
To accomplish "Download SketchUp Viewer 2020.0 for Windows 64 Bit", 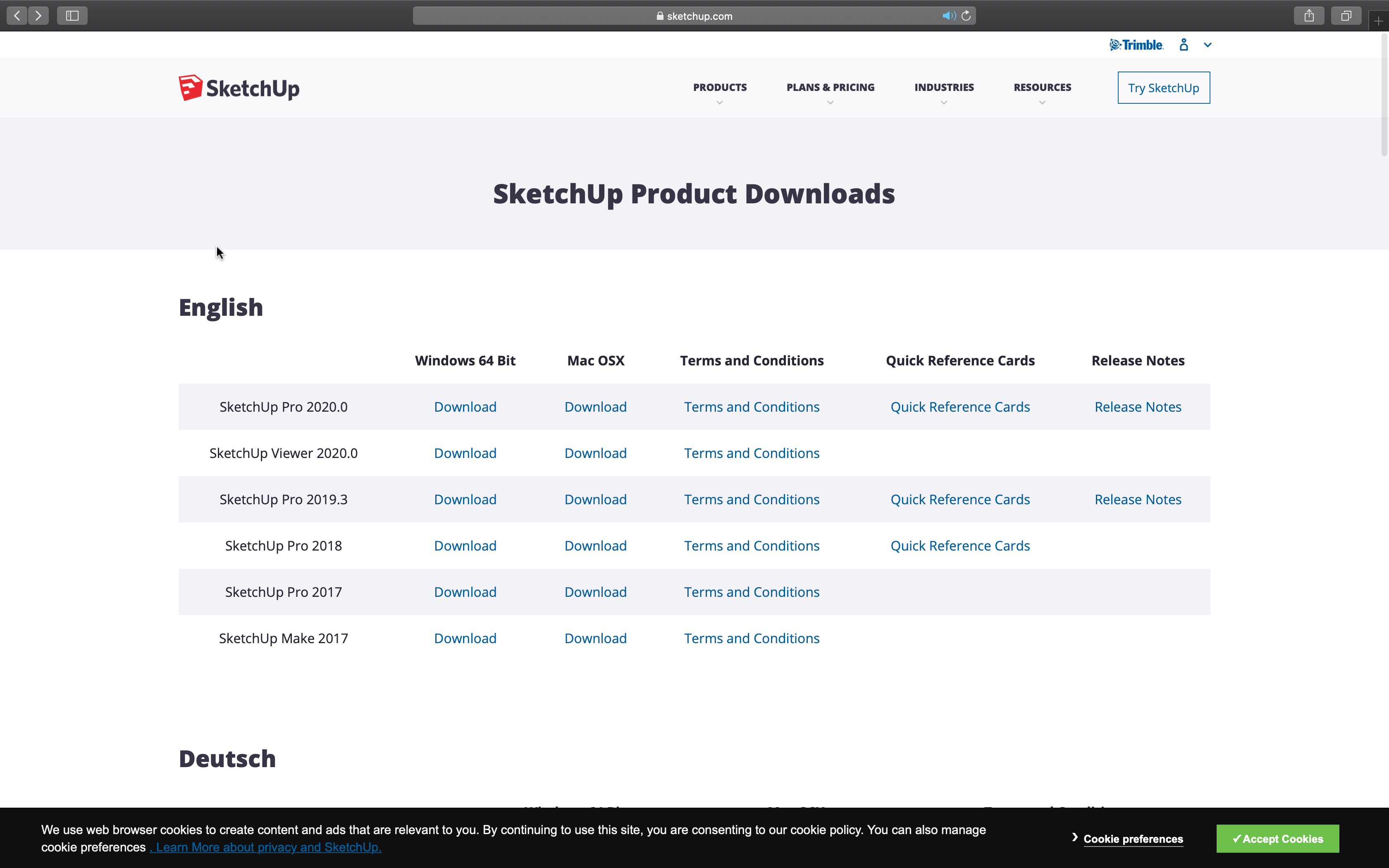I will coord(465,453).
